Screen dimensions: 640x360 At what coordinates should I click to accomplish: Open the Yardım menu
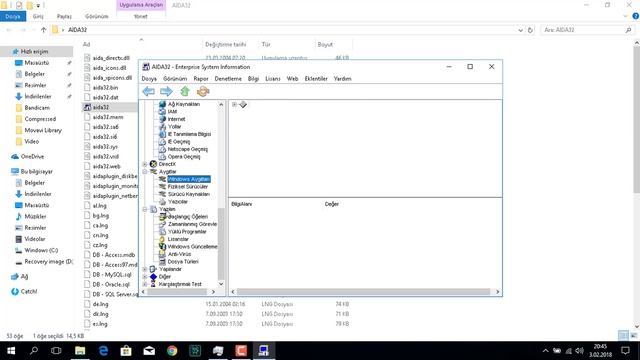[x=342, y=79]
